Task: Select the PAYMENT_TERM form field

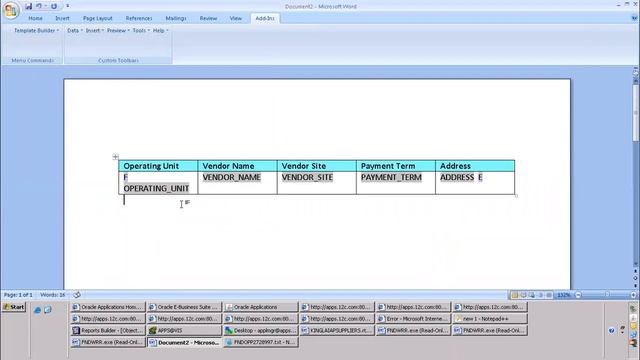Action: tap(391, 178)
